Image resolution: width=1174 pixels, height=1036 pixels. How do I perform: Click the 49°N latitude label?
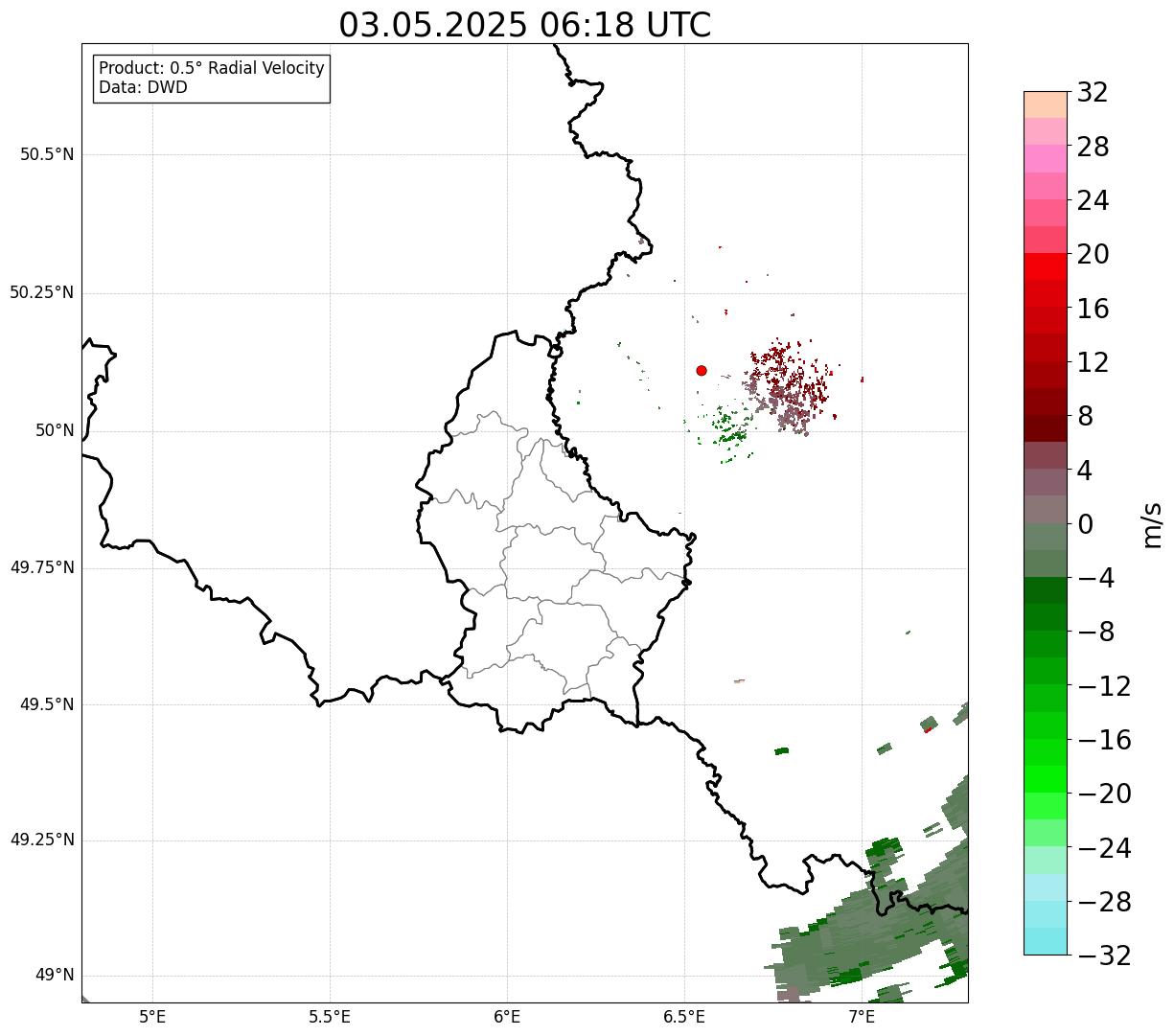coord(55,976)
